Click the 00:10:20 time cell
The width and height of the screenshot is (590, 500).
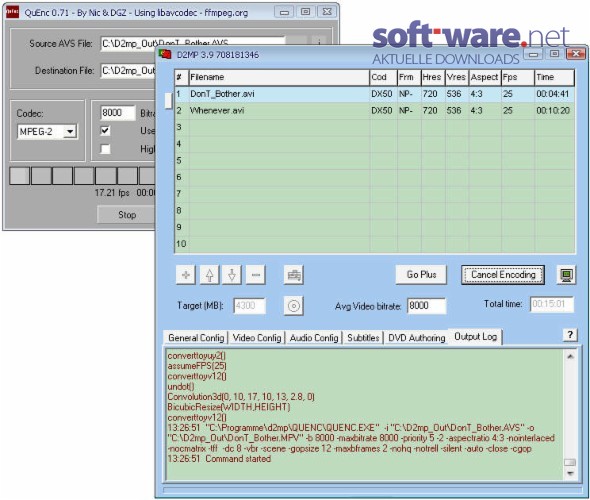click(553, 111)
